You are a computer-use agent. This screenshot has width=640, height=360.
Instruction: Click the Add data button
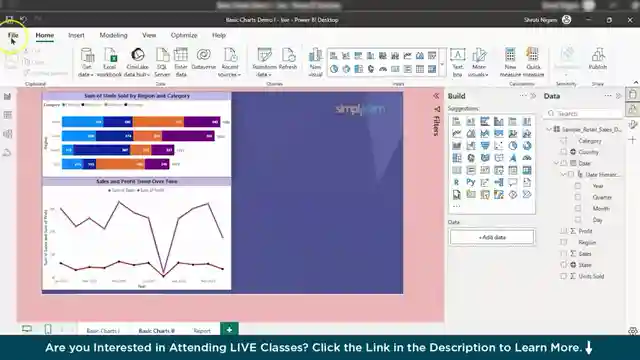(492, 237)
